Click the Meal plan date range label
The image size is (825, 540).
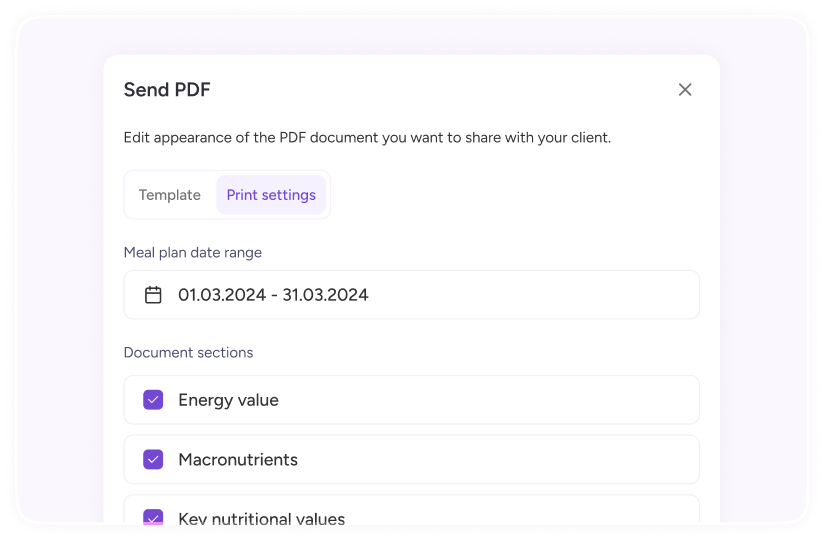[193, 253]
